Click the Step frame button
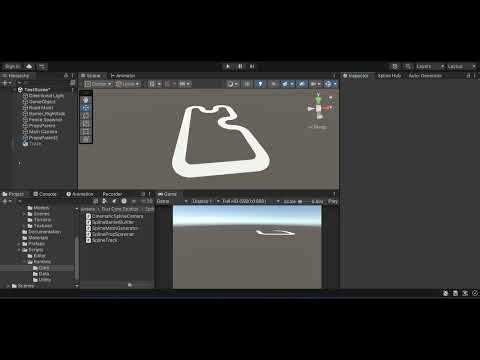Viewport: 480px width, 360px height. [x=252, y=66]
